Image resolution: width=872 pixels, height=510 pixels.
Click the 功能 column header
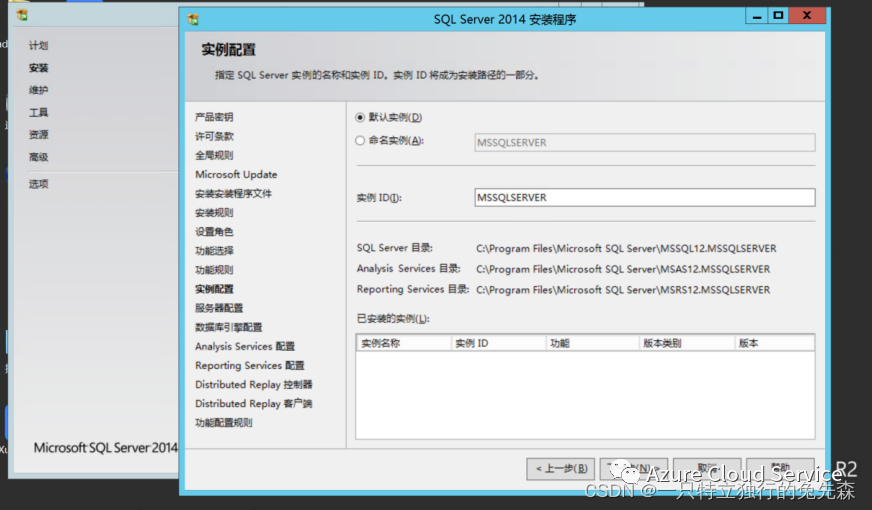pyautogui.click(x=592, y=343)
